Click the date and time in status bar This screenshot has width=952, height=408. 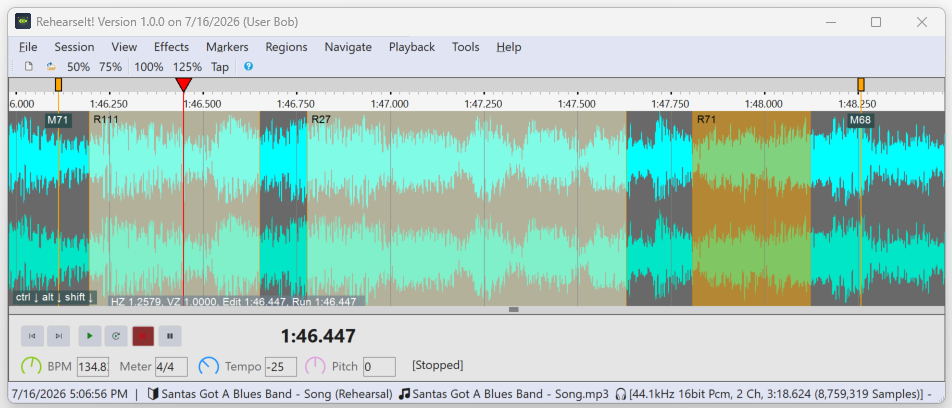[70, 394]
